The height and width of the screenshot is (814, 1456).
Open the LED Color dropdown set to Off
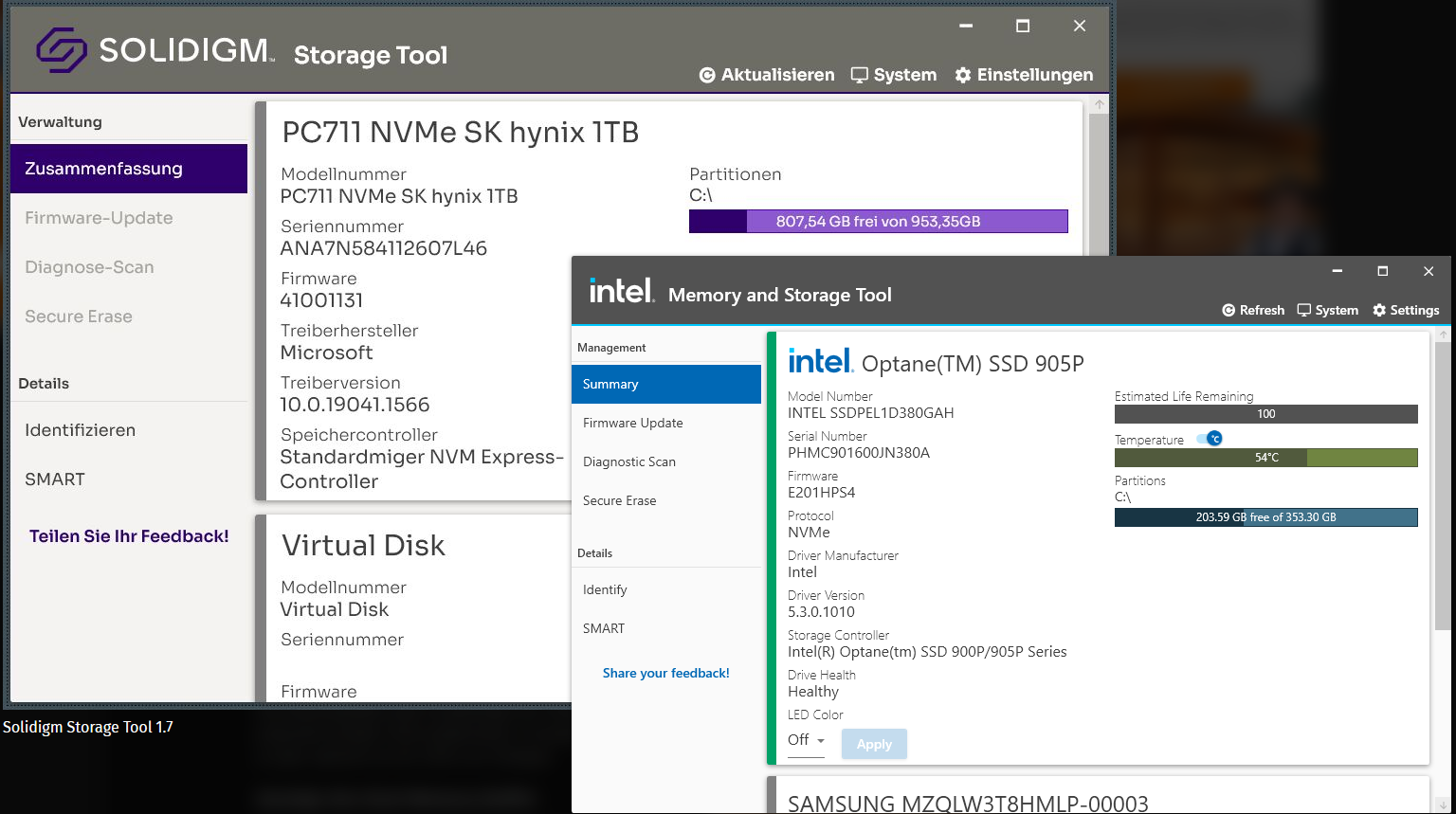[806, 740]
